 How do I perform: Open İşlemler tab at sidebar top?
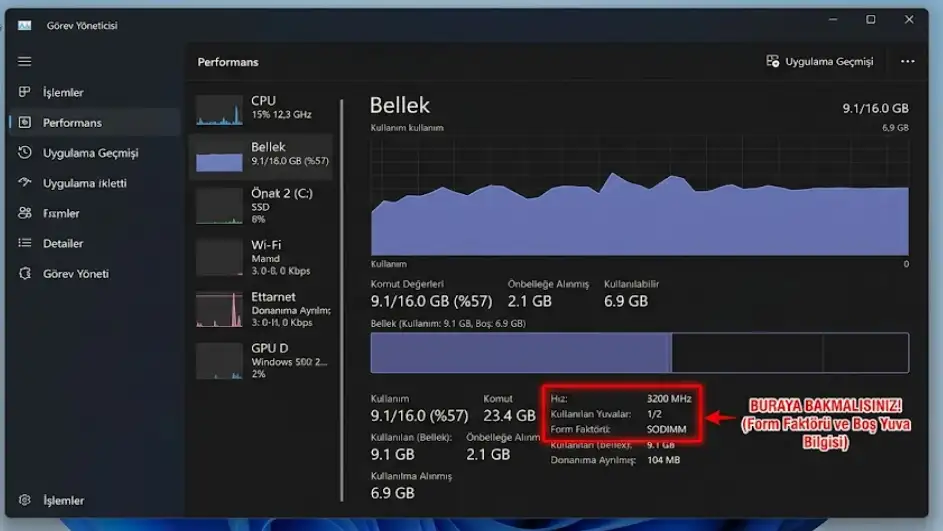63,93
